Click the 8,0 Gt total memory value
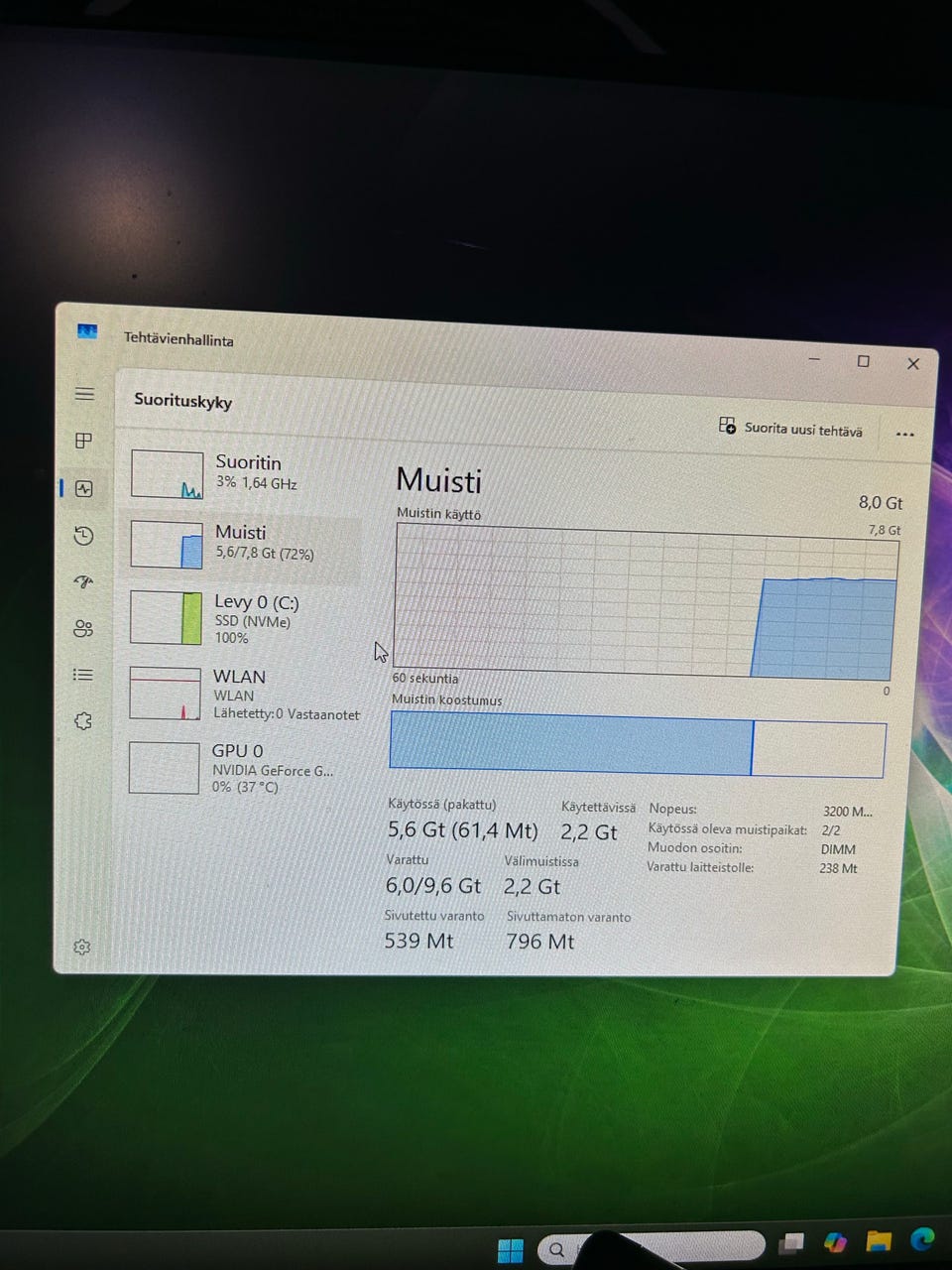The width and height of the screenshot is (952, 1270). click(881, 502)
